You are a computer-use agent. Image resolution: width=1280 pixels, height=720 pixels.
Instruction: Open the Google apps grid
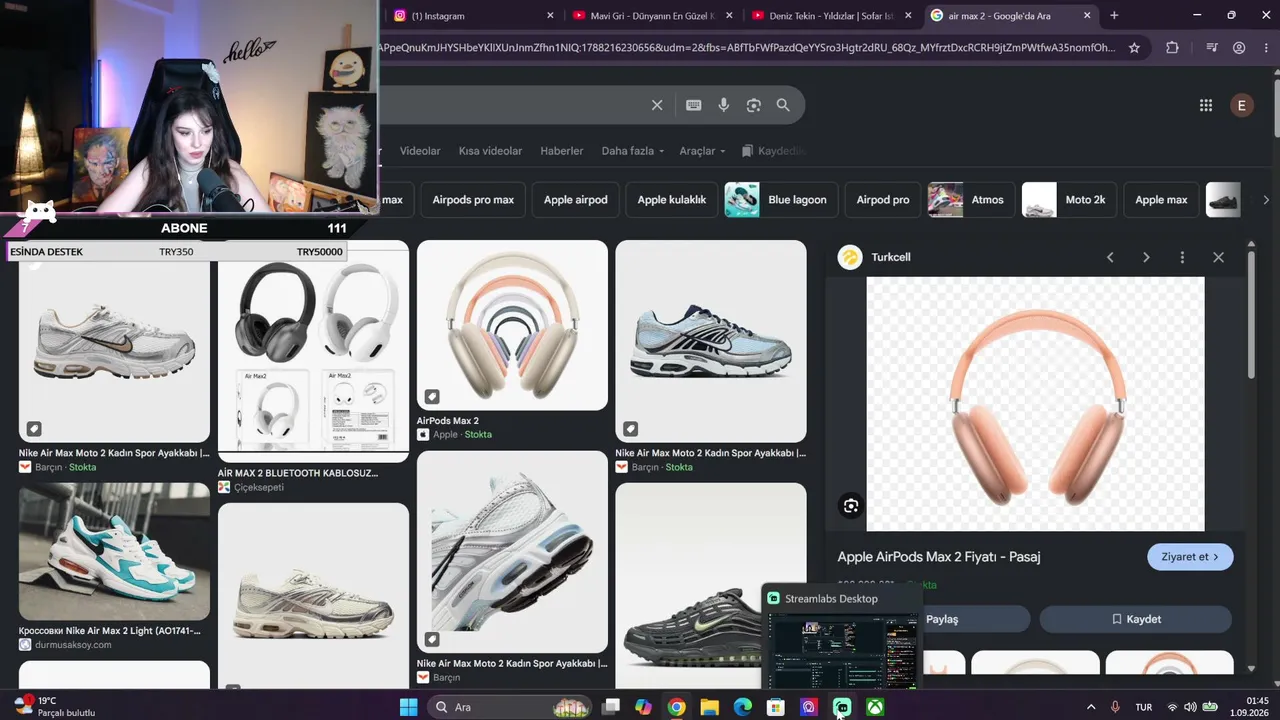point(1206,105)
